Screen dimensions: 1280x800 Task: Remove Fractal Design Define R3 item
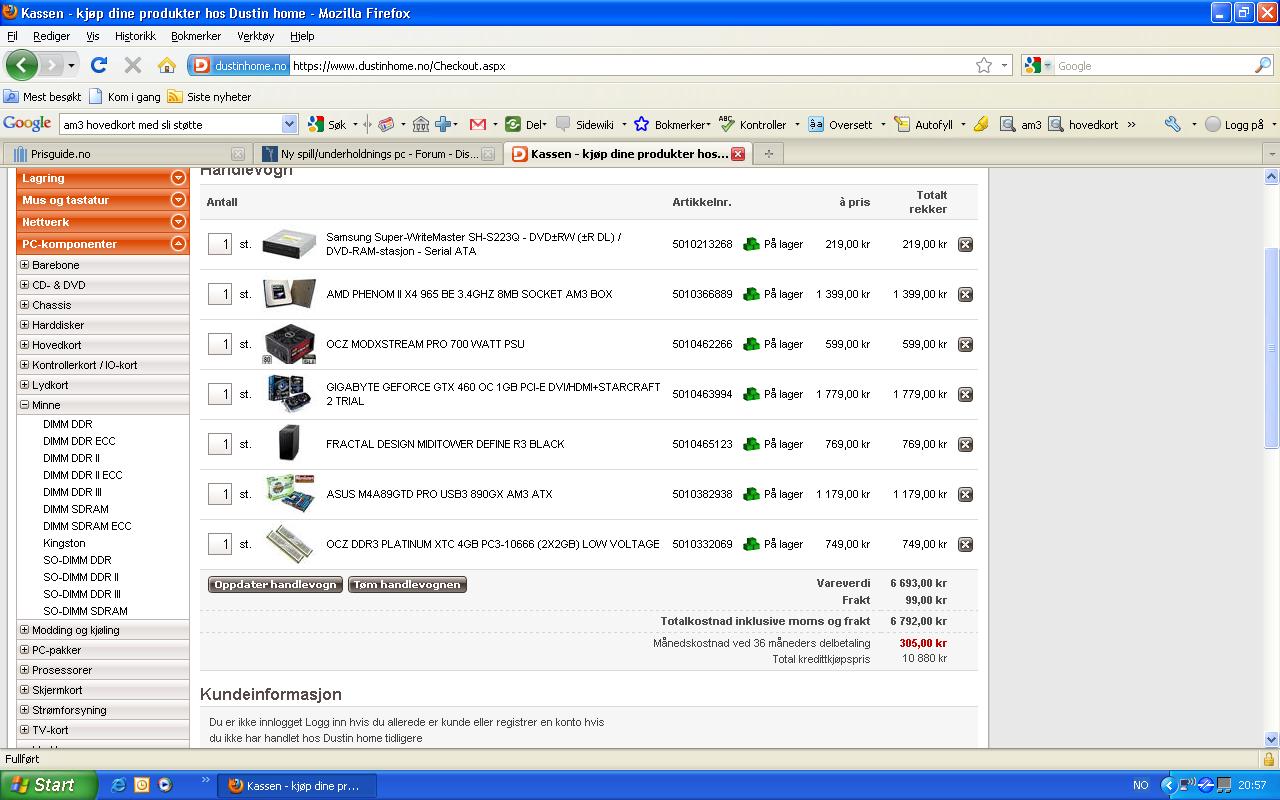(965, 444)
